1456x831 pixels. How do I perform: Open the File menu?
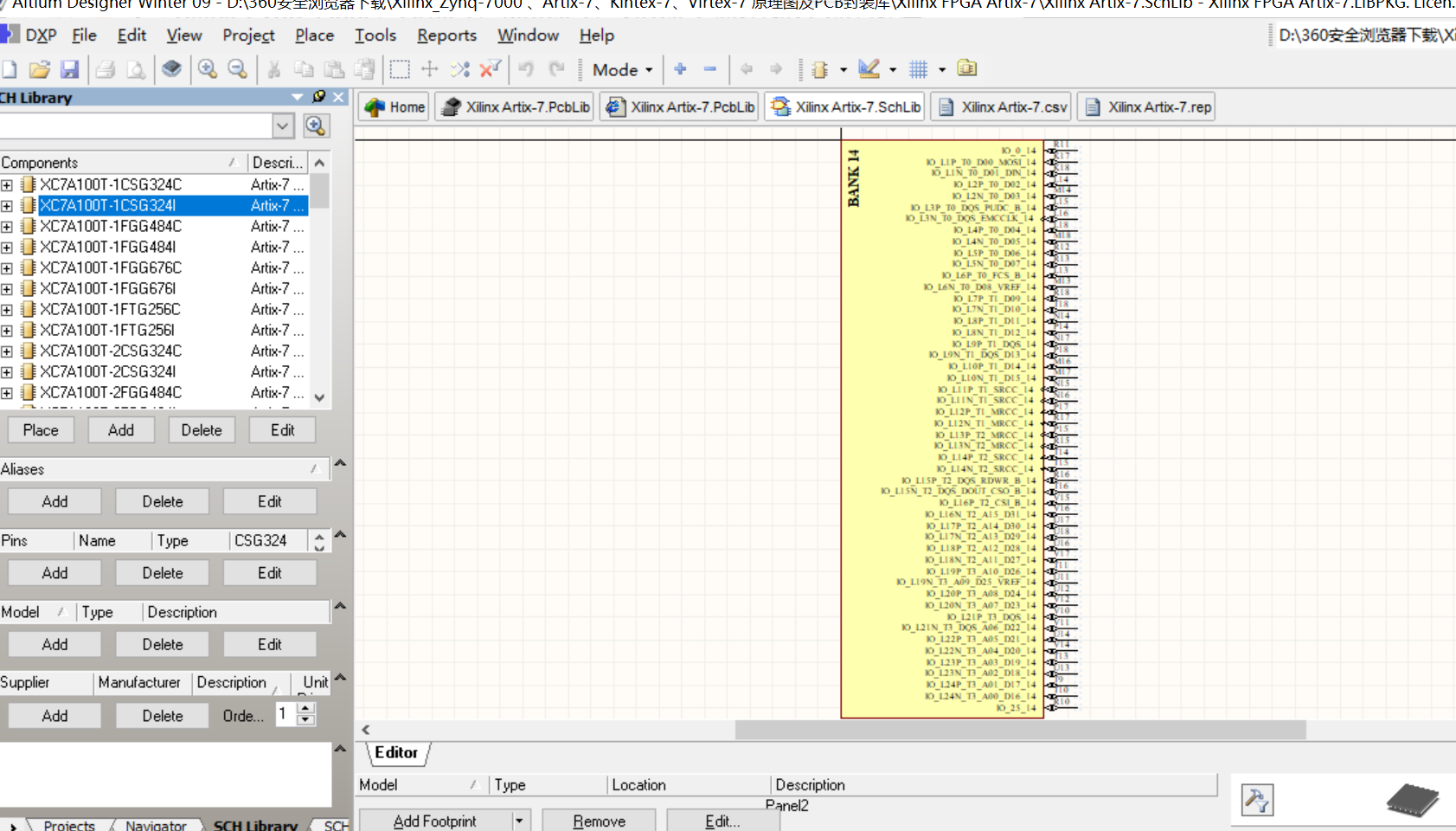pos(84,35)
